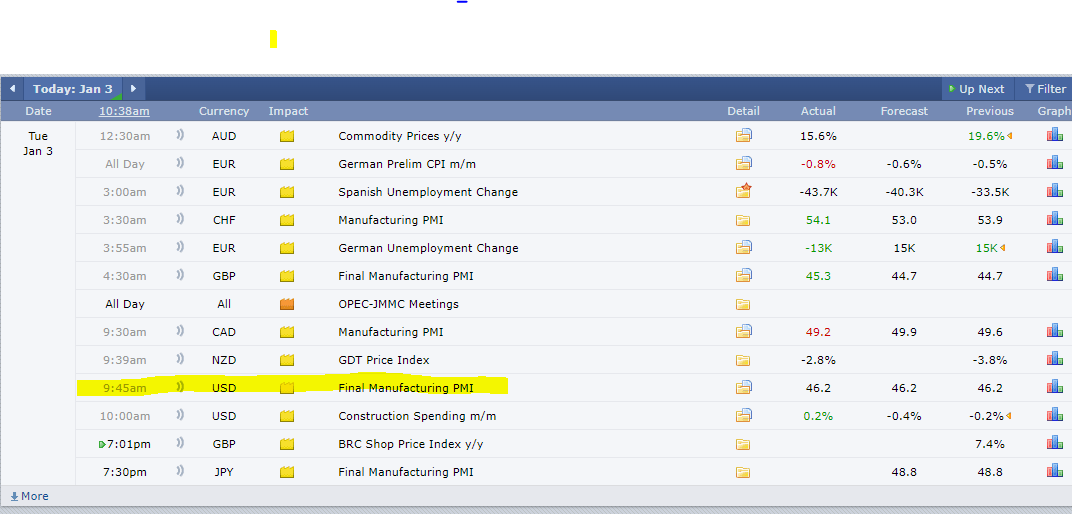Open detail folder for CAD Manufacturing PMI

743,332
